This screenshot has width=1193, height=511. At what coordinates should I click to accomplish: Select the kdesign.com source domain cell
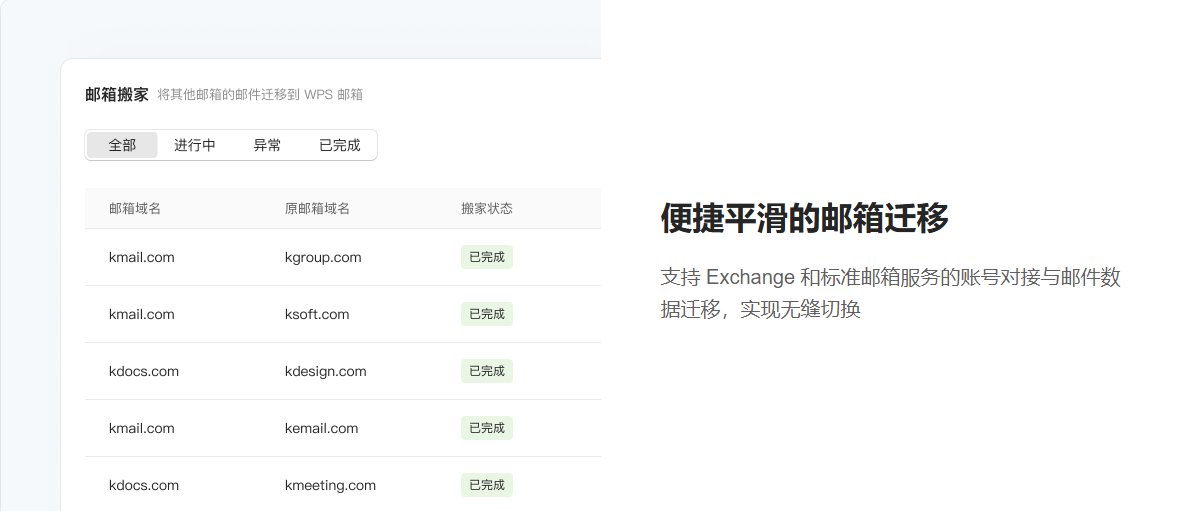[x=326, y=371]
